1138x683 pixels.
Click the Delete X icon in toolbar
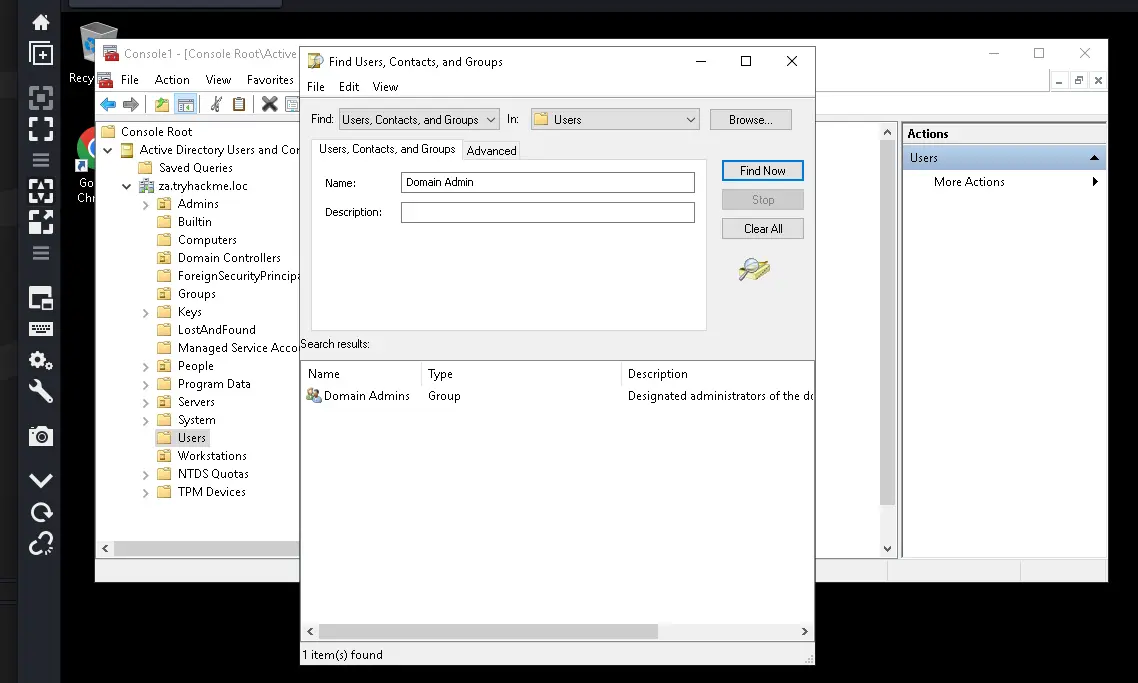[x=269, y=105]
